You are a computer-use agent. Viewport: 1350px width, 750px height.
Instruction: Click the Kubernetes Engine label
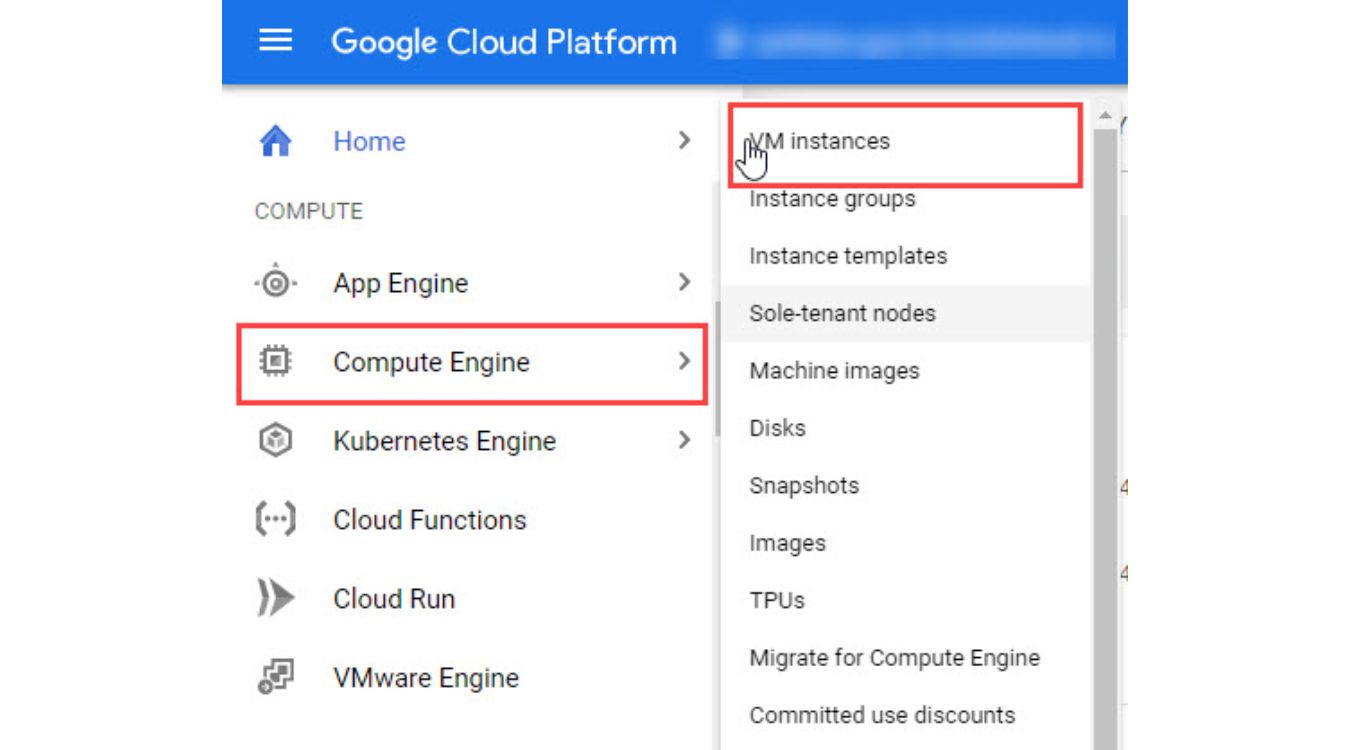coord(444,441)
